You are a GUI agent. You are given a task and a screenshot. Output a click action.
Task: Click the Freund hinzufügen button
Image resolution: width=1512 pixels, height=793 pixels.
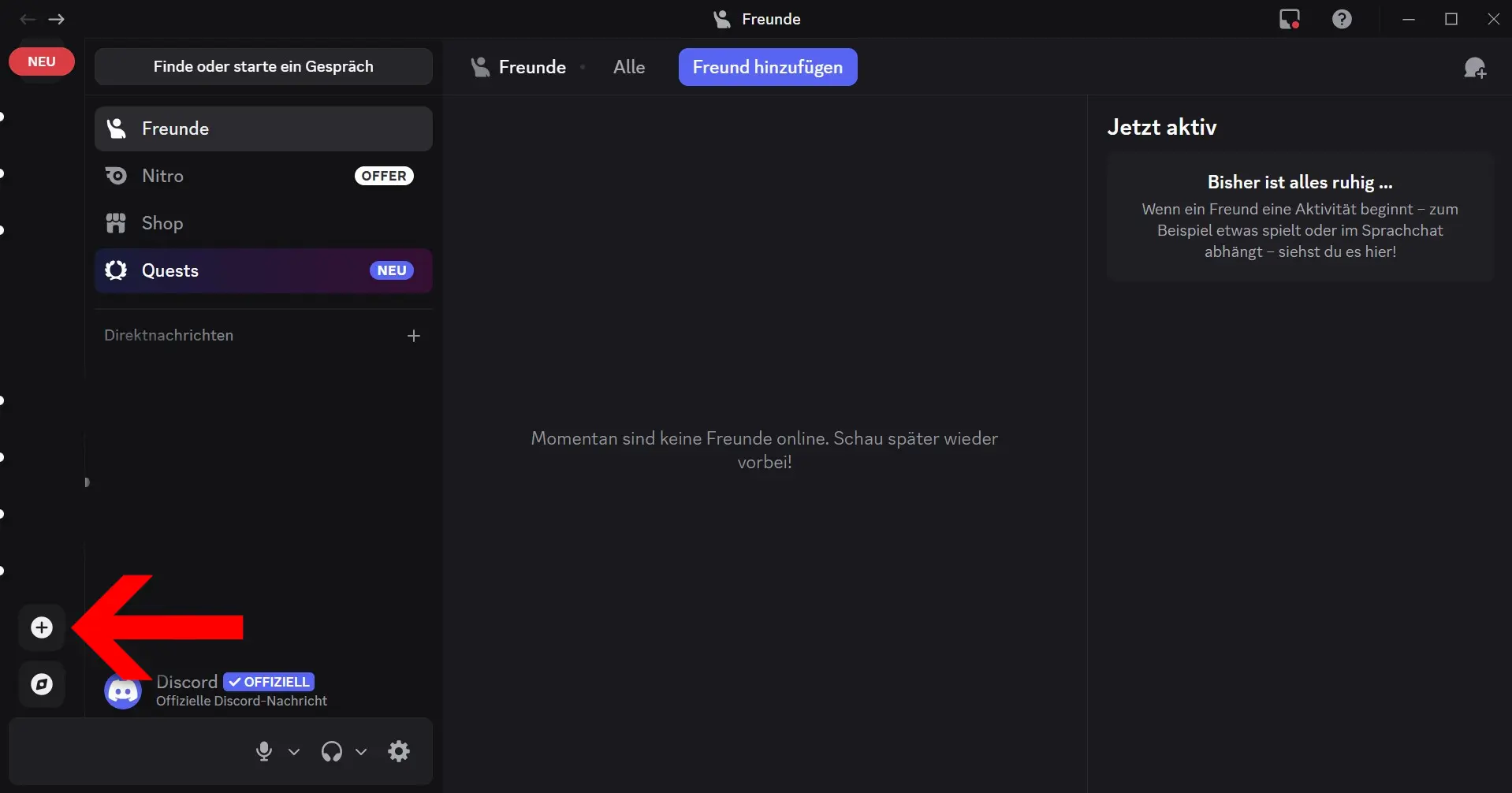(767, 66)
